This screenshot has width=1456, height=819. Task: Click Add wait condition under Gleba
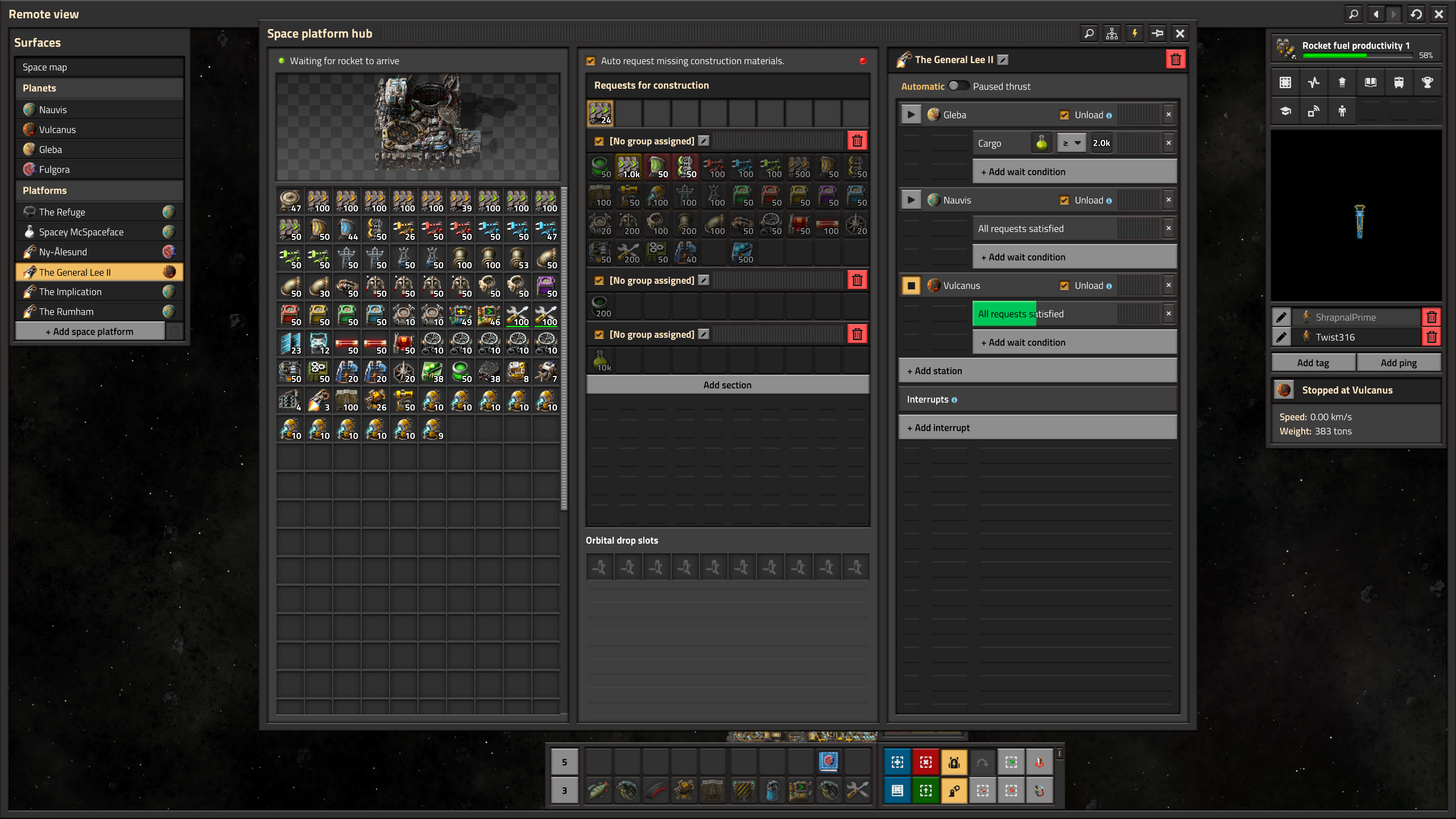1074,172
